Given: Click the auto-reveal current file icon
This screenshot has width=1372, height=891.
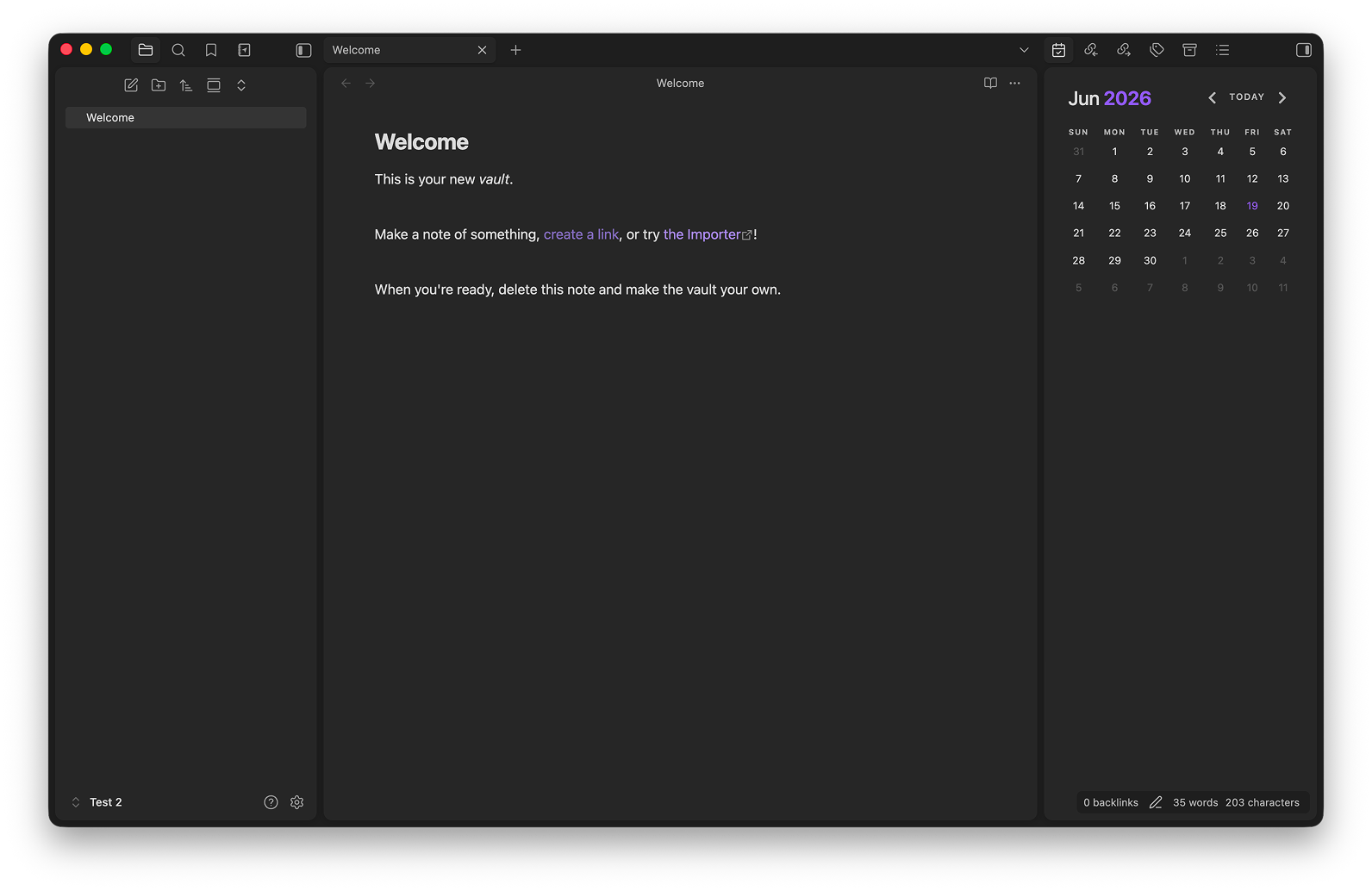Looking at the screenshot, I should pyautogui.click(x=214, y=85).
